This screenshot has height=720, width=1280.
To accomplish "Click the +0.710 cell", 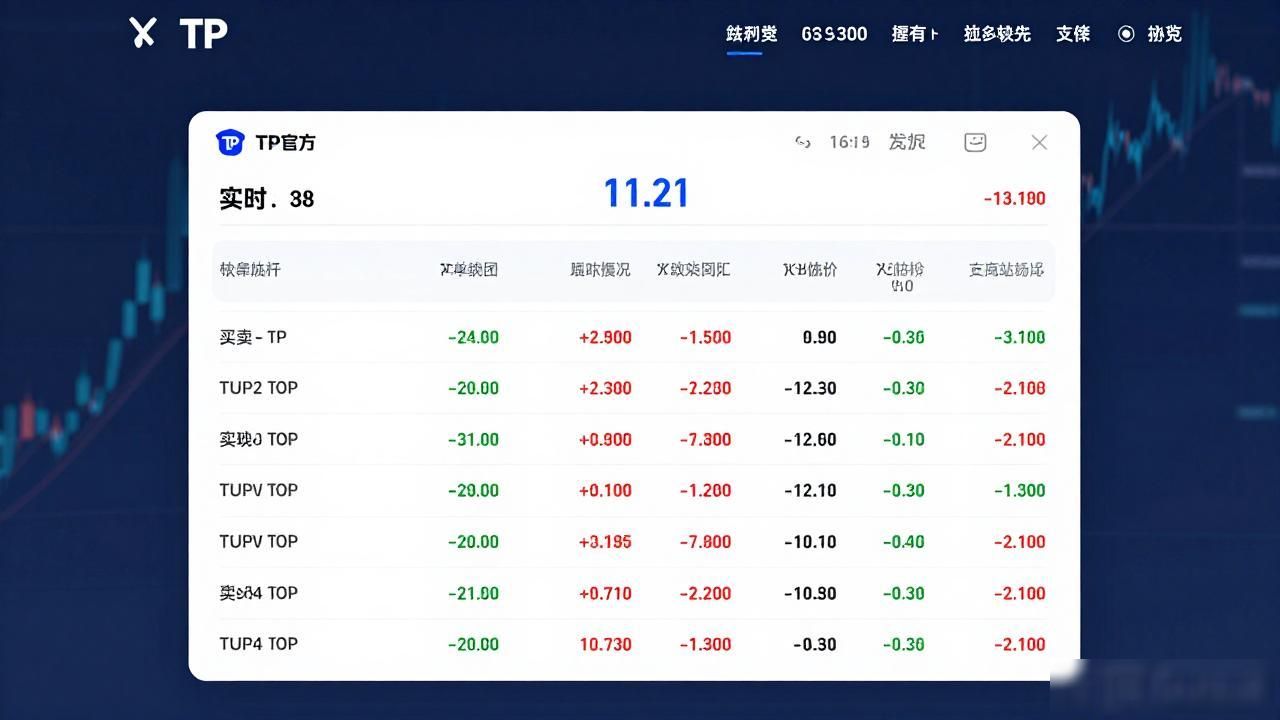I will (x=605, y=593).
